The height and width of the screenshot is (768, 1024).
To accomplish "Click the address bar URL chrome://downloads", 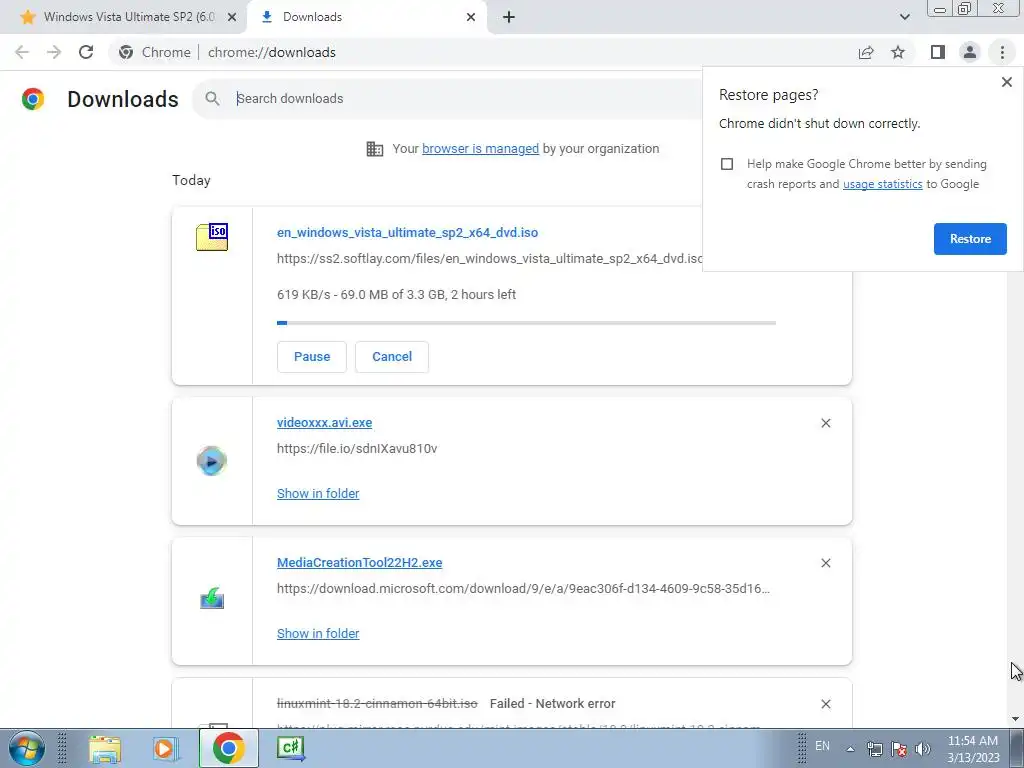I will [272, 52].
